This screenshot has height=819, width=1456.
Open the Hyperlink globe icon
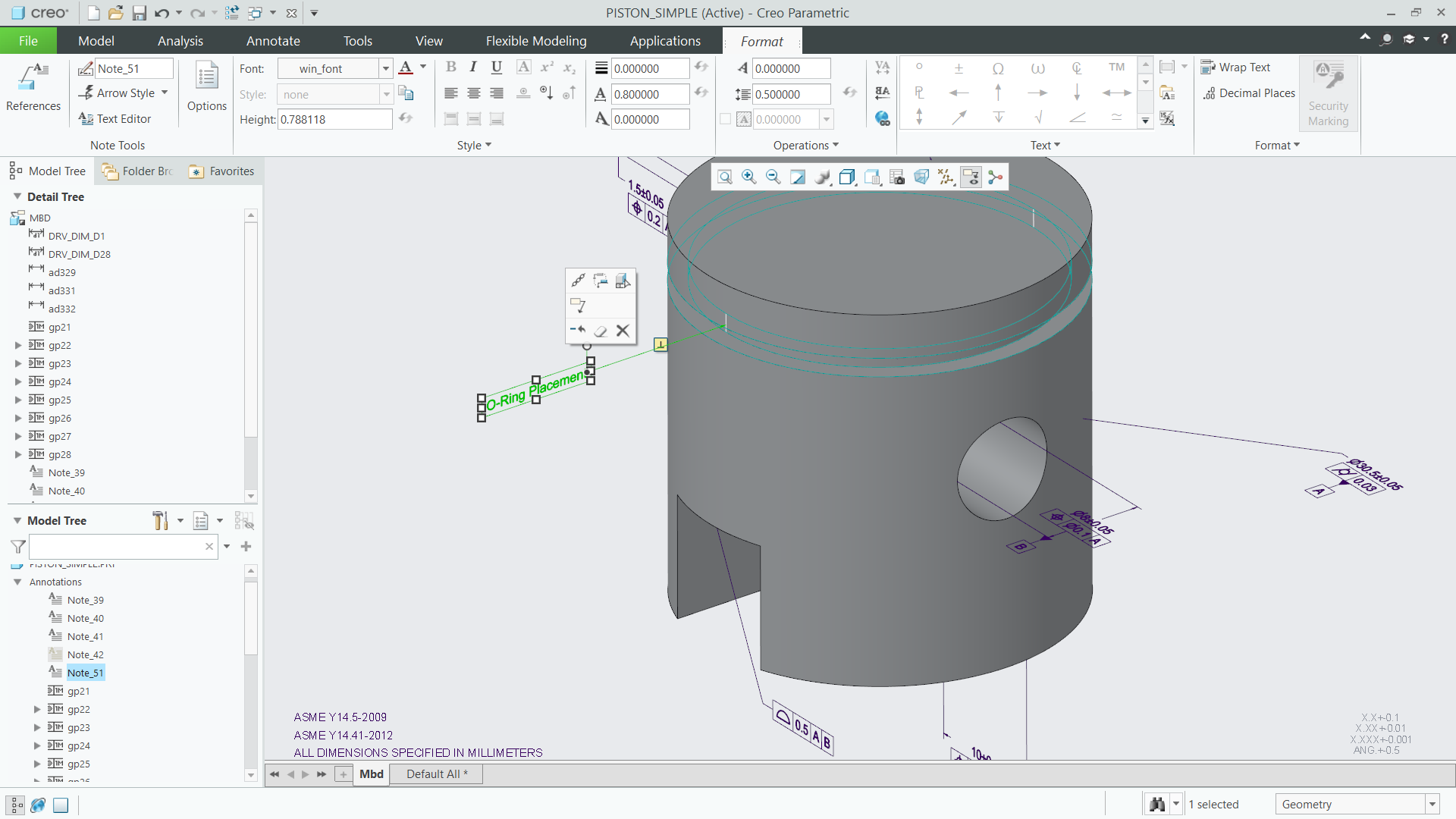tap(882, 118)
